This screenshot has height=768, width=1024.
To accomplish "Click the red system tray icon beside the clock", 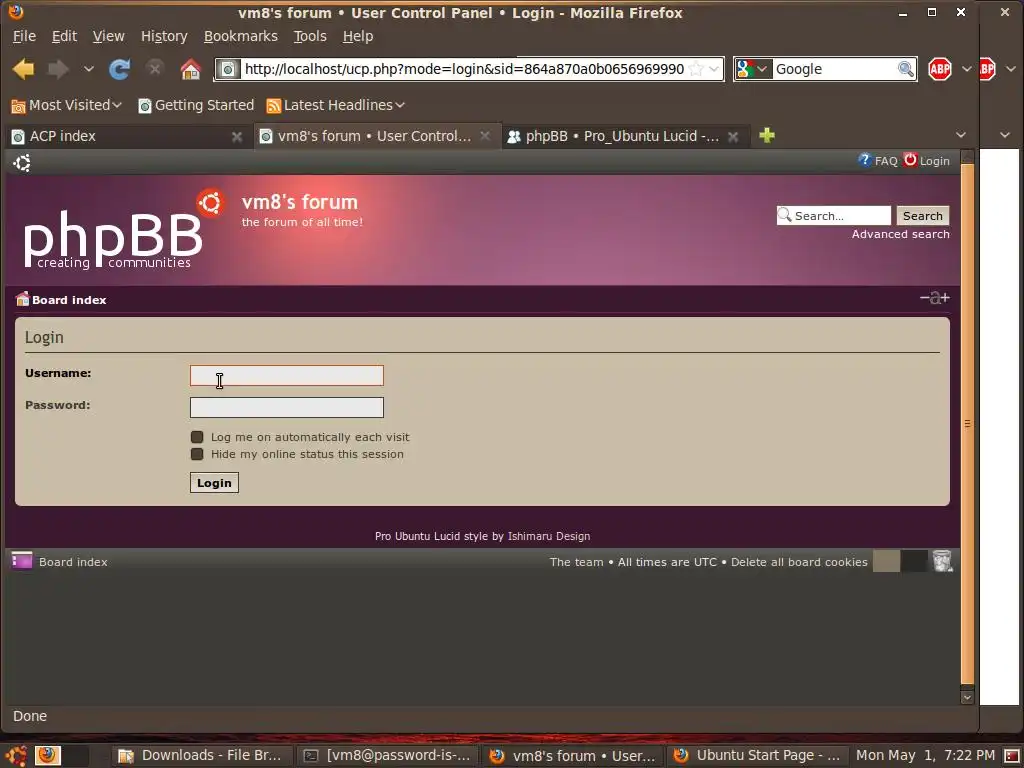I will pyautogui.click(x=1012, y=756).
